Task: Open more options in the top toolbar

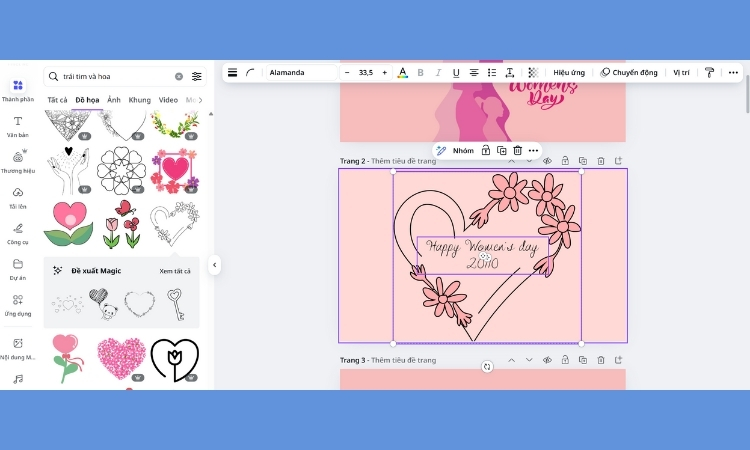Action: (733, 73)
